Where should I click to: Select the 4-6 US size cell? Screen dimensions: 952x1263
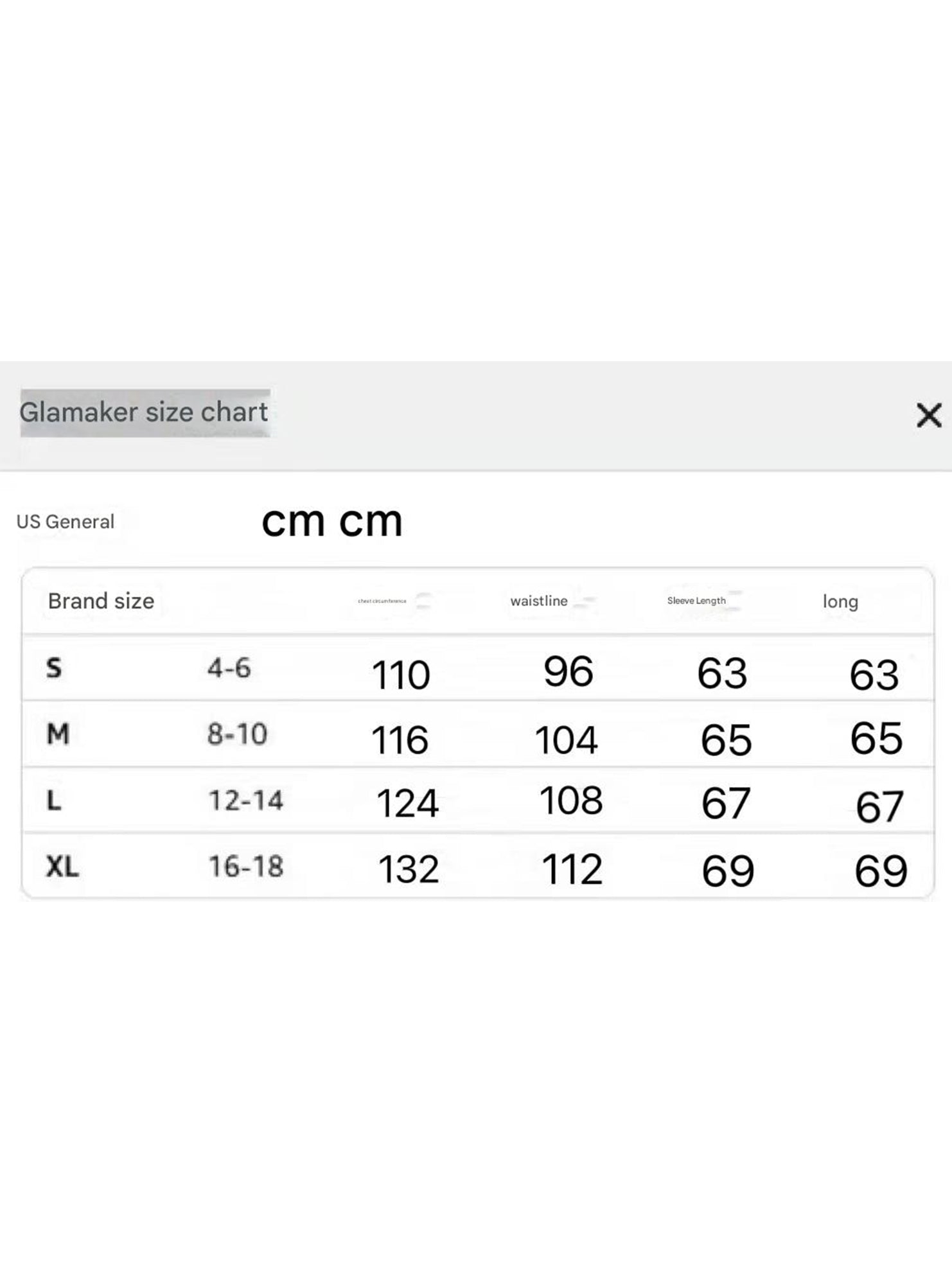pyautogui.click(x=229, y=668)
